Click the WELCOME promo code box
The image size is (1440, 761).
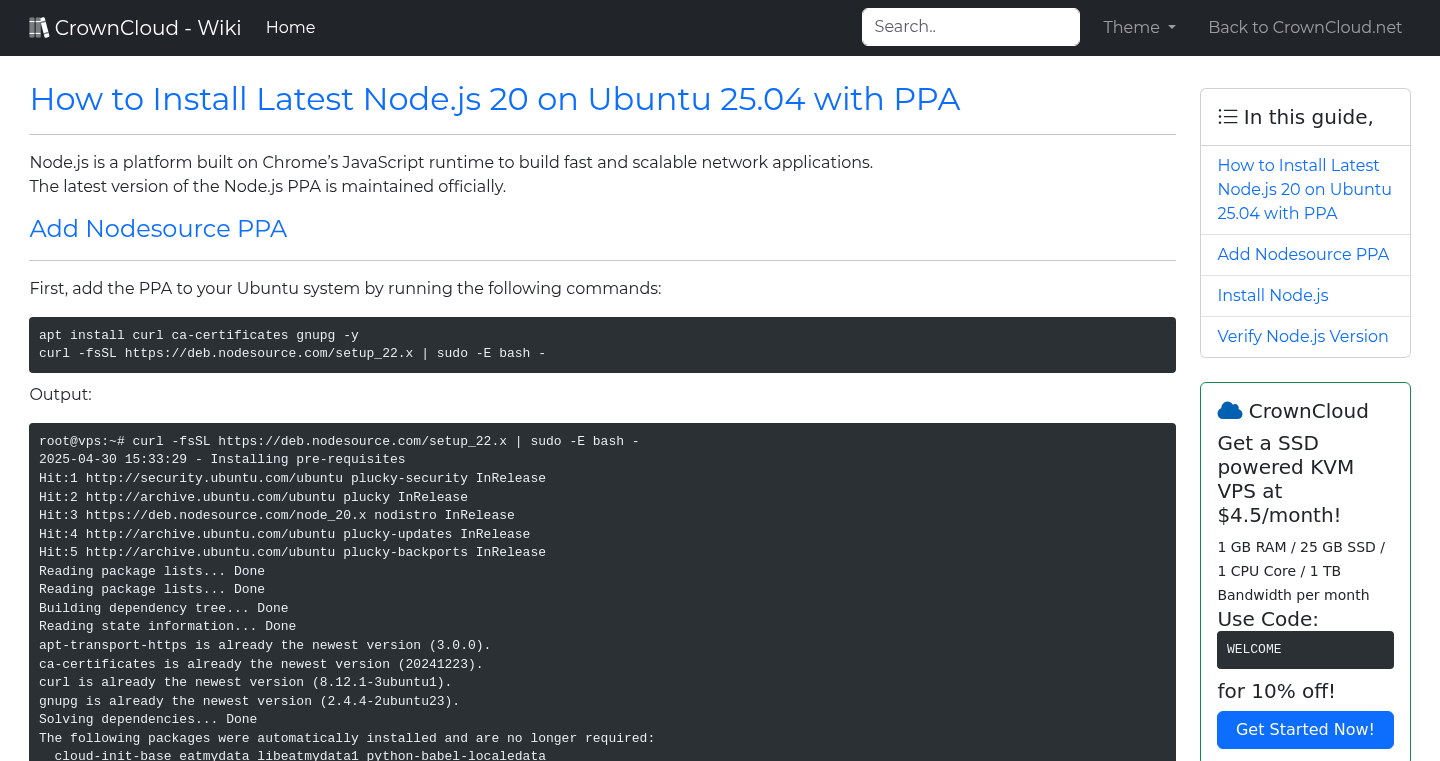click(x=1304, y=650)
